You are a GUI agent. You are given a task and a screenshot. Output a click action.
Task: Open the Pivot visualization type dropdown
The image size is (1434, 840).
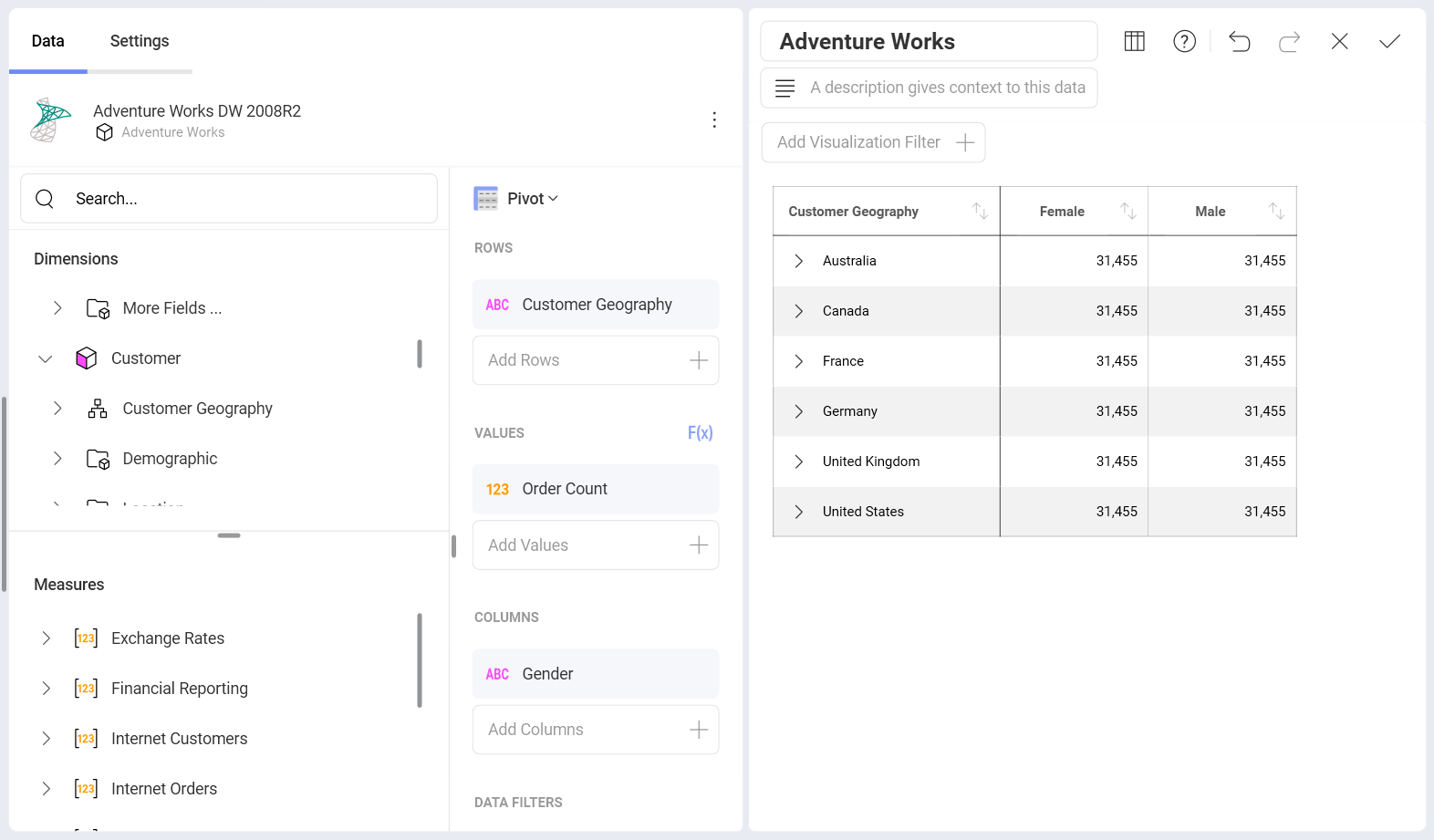tap(533, 199)
